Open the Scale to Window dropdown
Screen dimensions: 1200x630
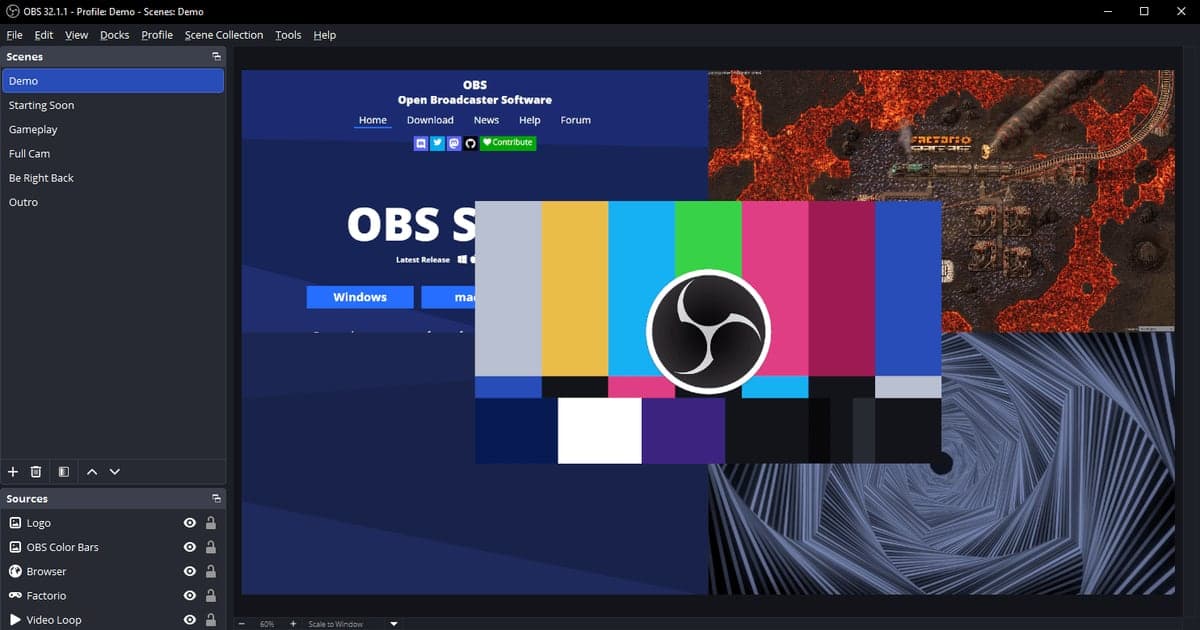(352, 624)
